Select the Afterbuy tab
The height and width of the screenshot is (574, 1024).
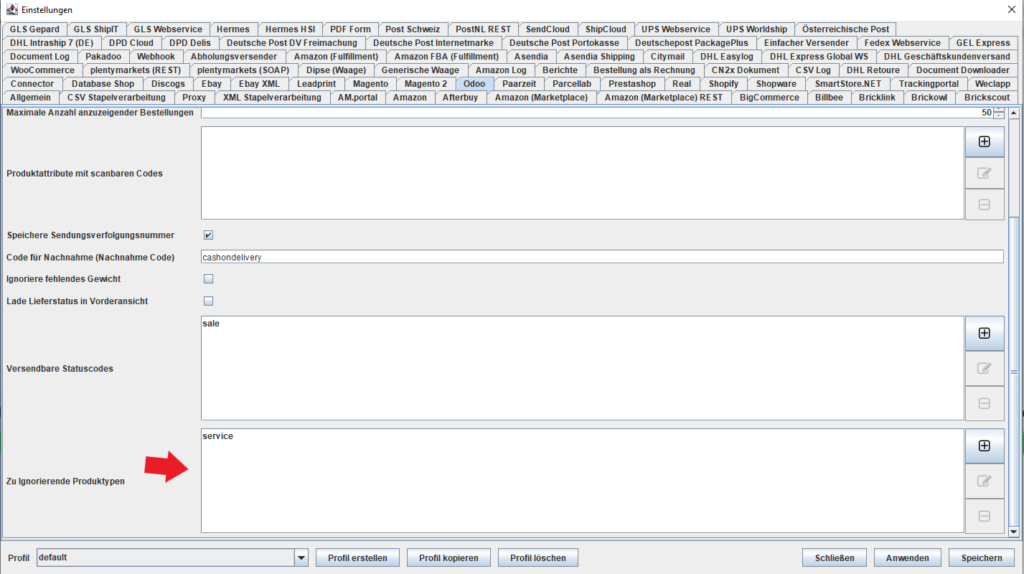(460, 97)
